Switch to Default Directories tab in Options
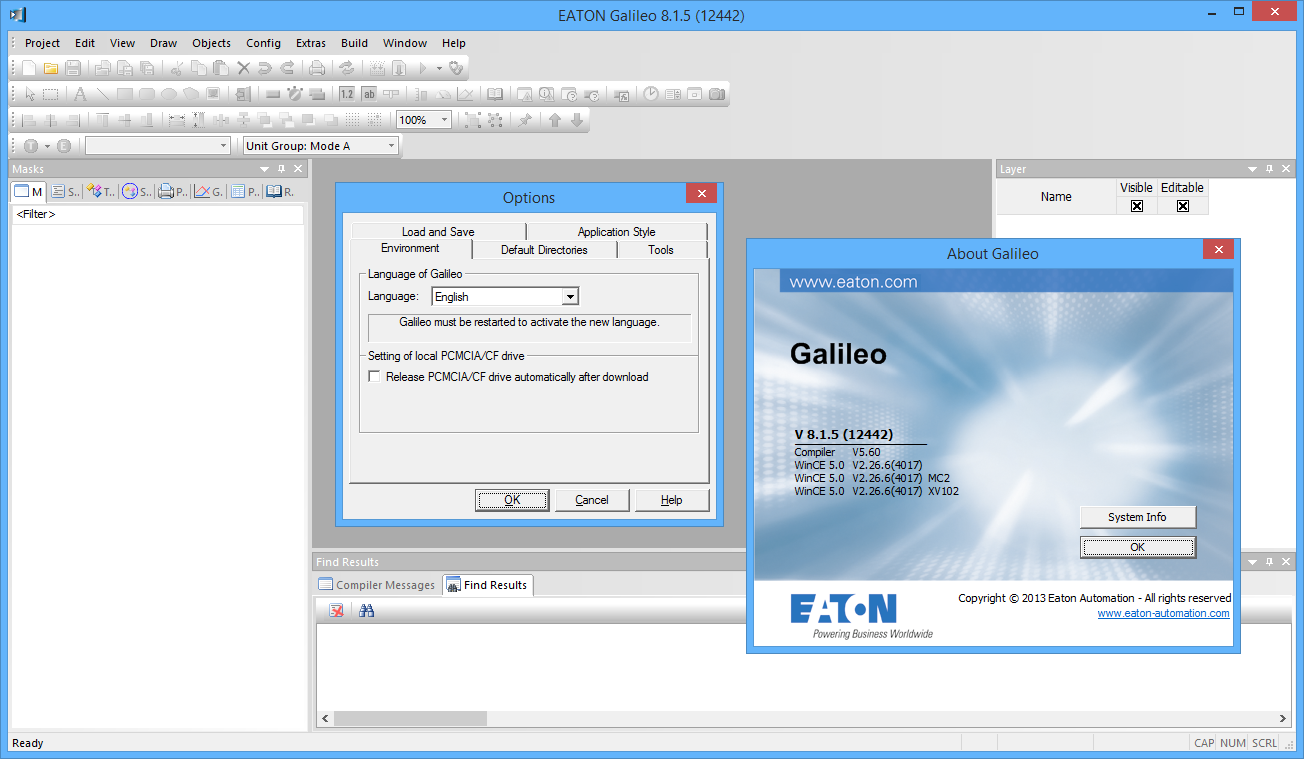The height and width of the screenshot is (759, 1304). (544, 250)
